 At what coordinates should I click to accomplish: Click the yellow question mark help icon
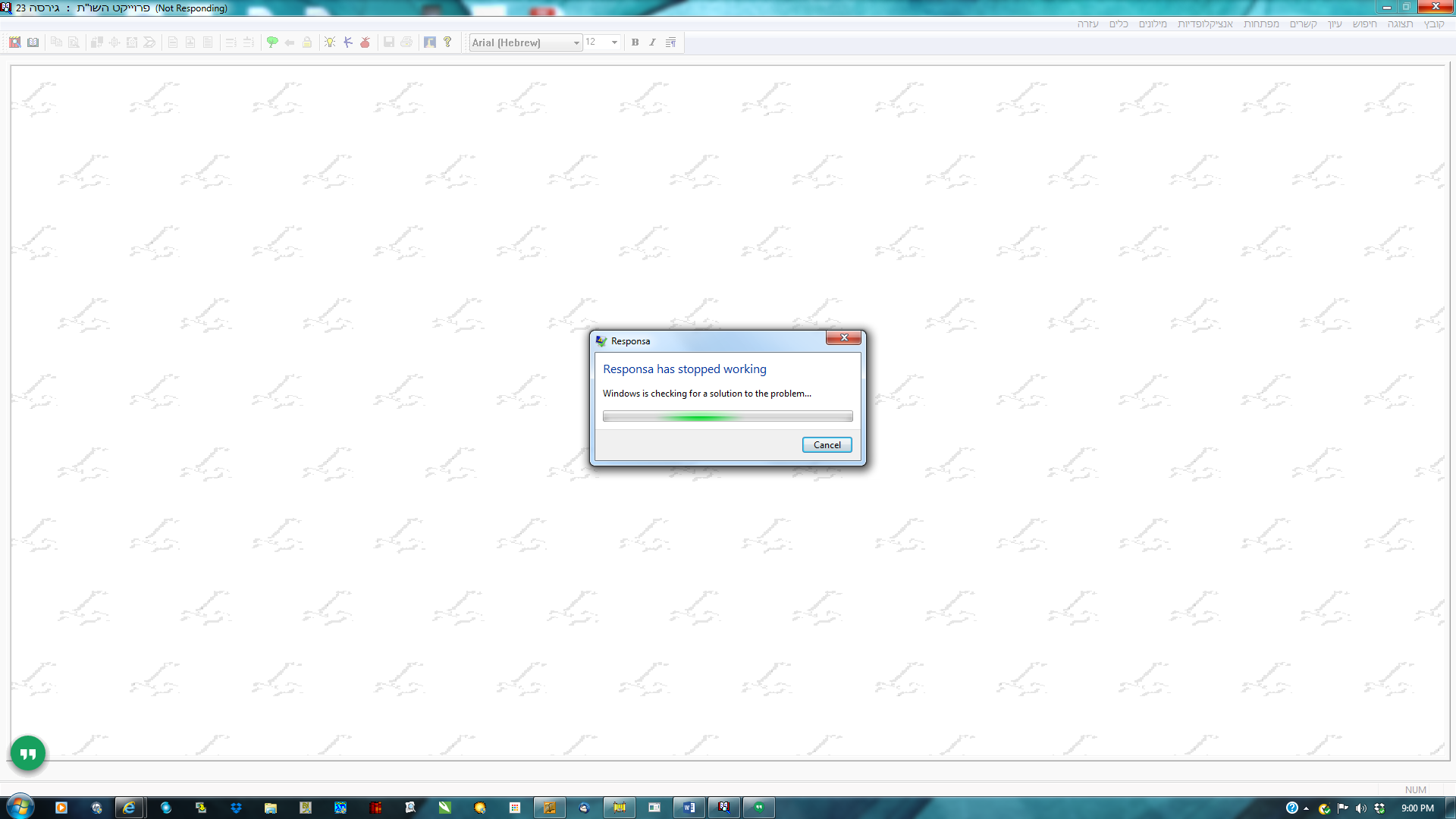[x=447, y=42]
